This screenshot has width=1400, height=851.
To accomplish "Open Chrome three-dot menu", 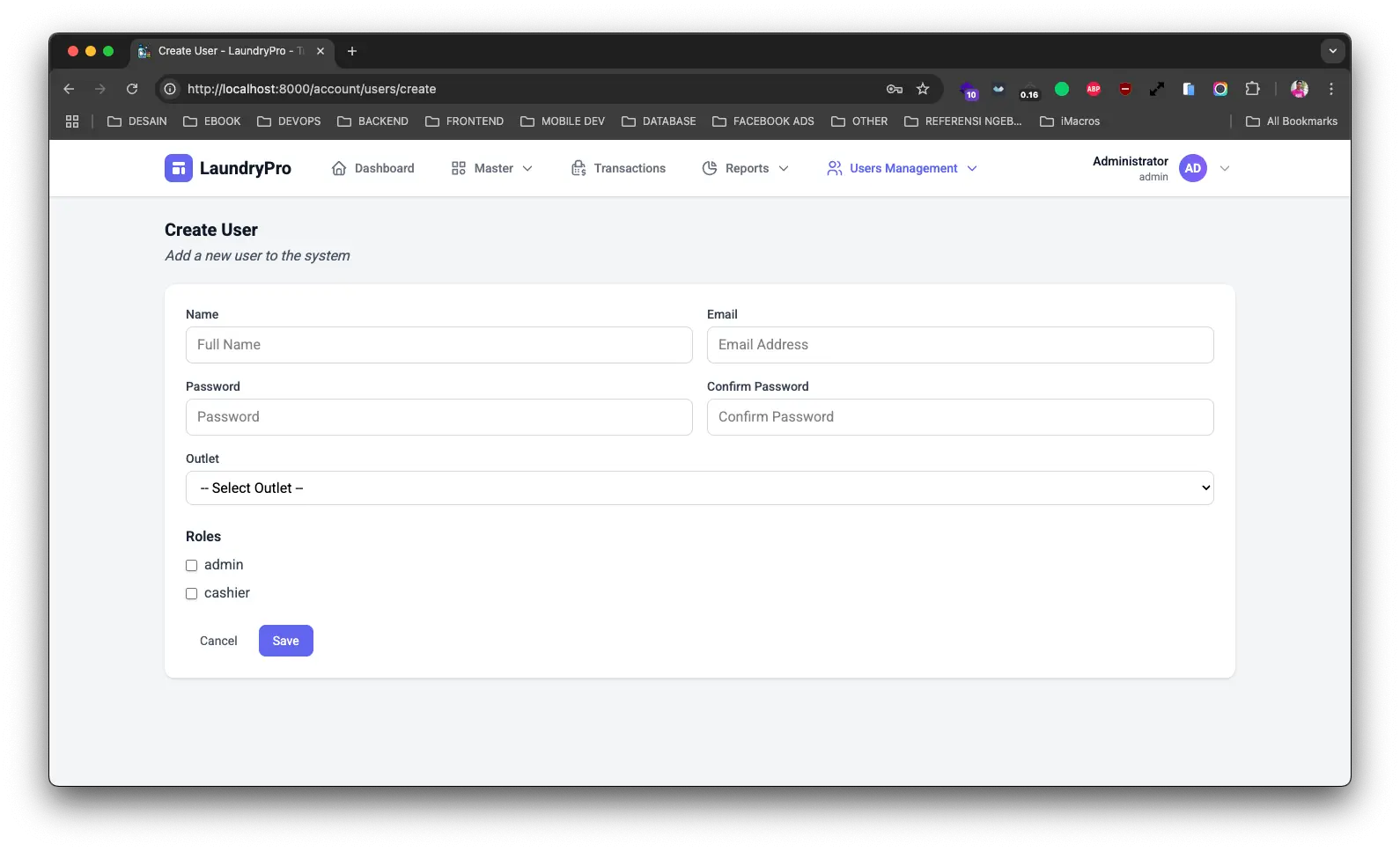I will point(1331,89).
